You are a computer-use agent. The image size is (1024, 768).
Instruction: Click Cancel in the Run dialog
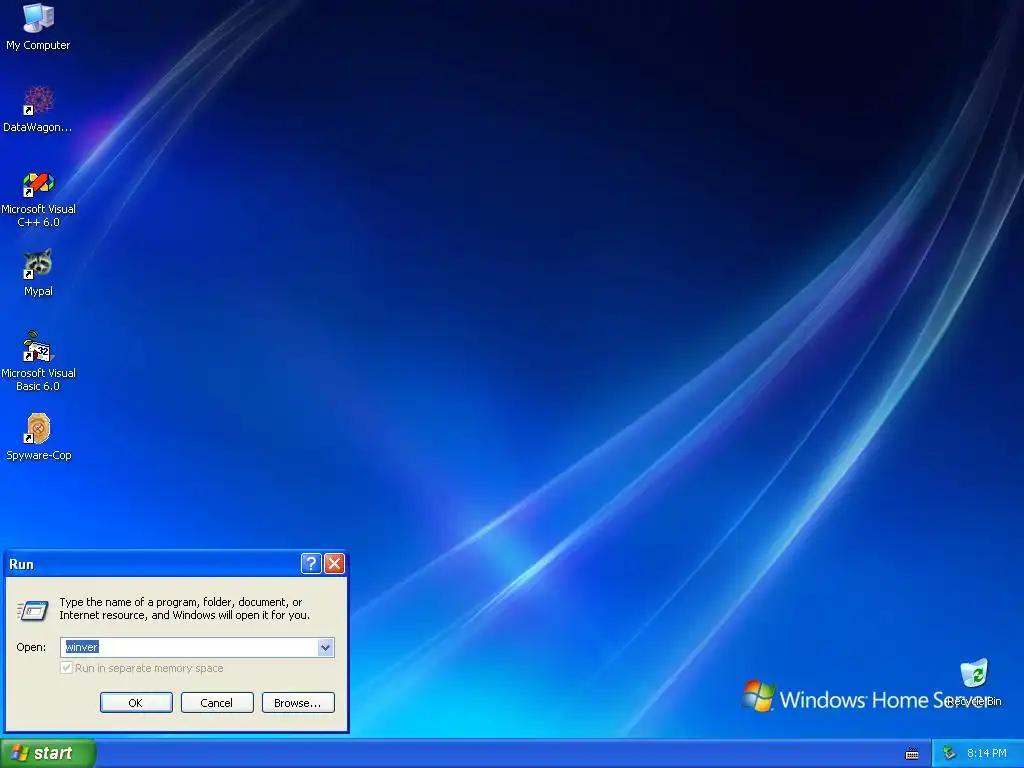click(217, 703)
